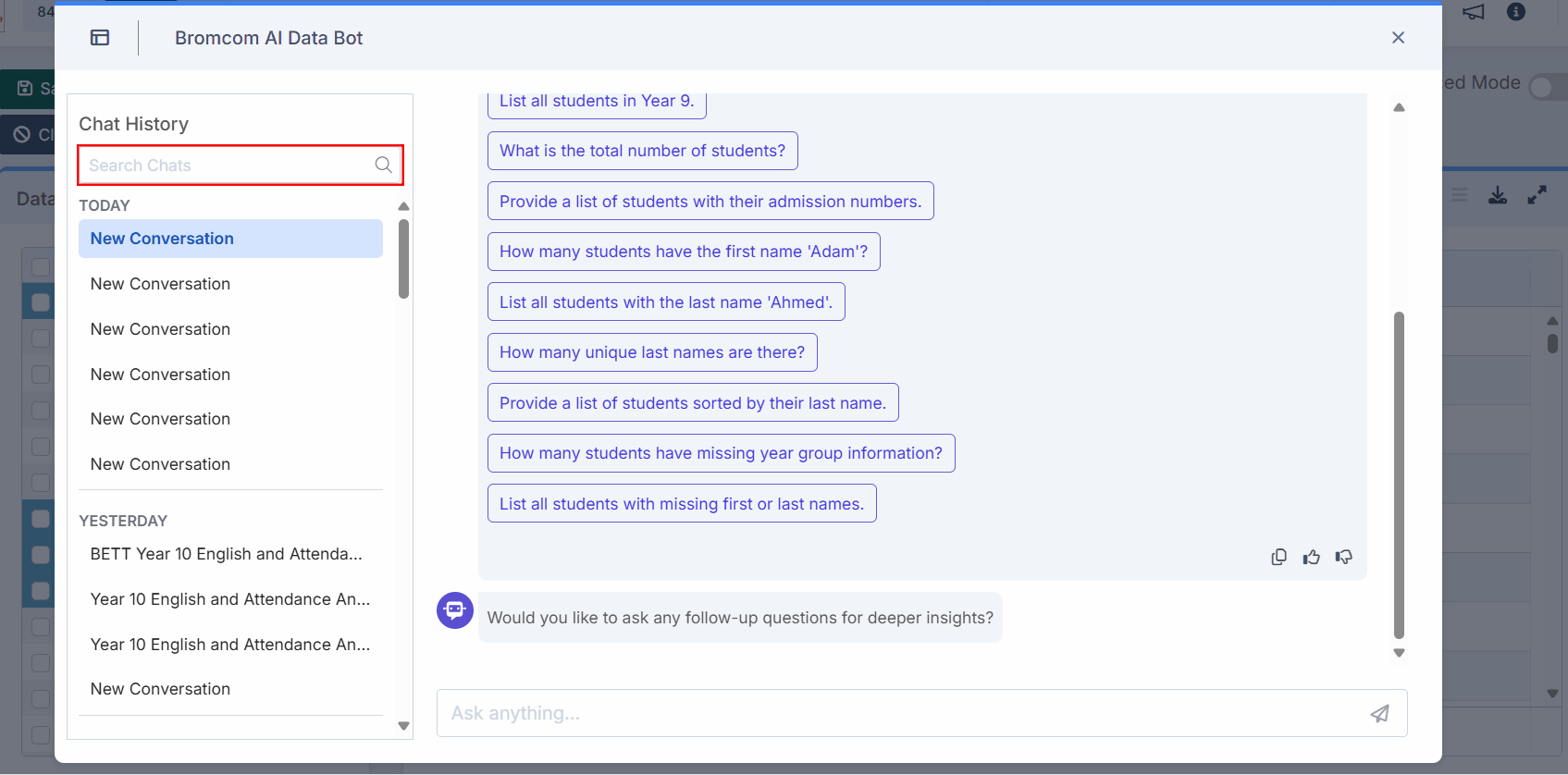Open announcements megaphone icon in background page

(1474, 12)
